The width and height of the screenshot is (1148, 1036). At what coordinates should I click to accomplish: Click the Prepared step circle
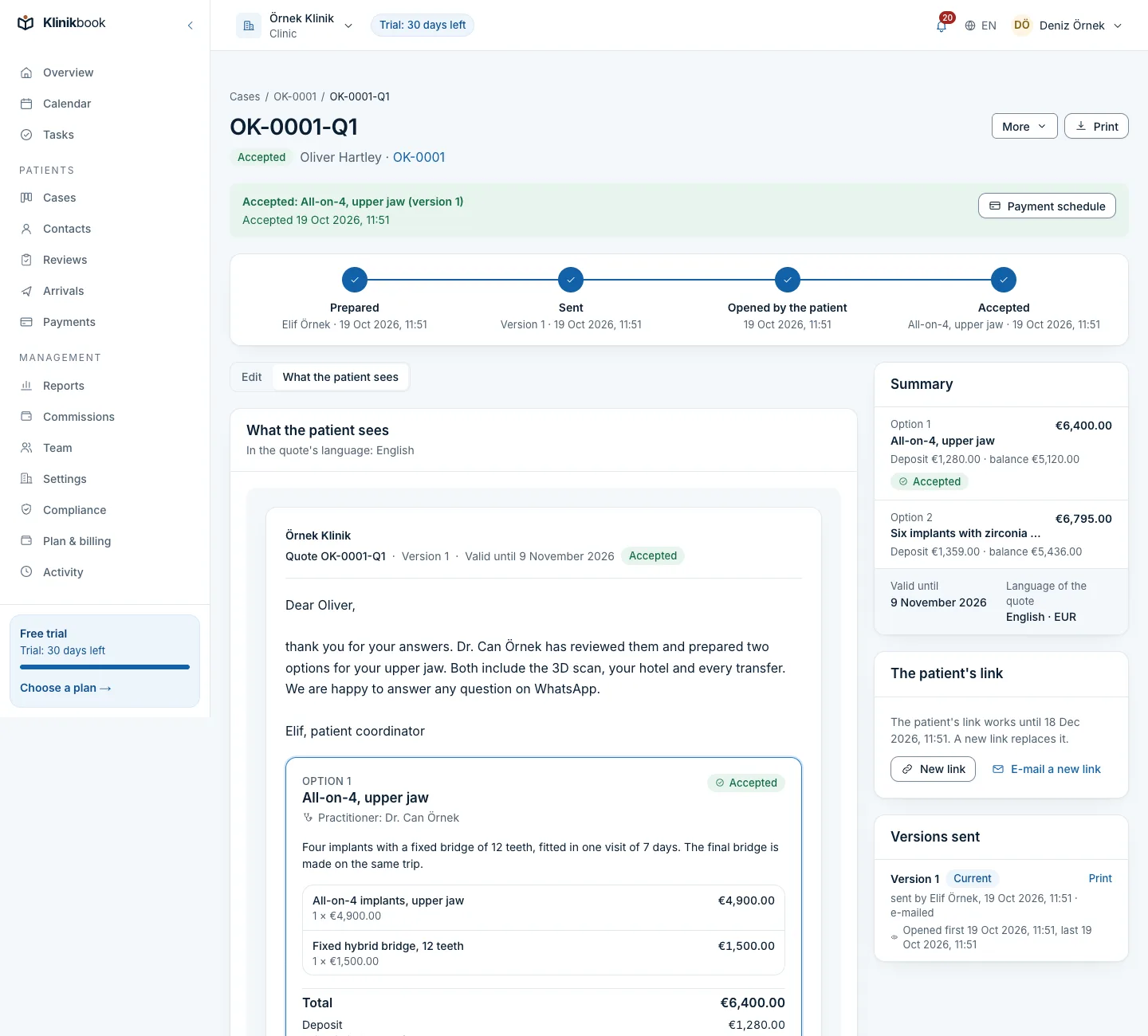pos(355,280)
